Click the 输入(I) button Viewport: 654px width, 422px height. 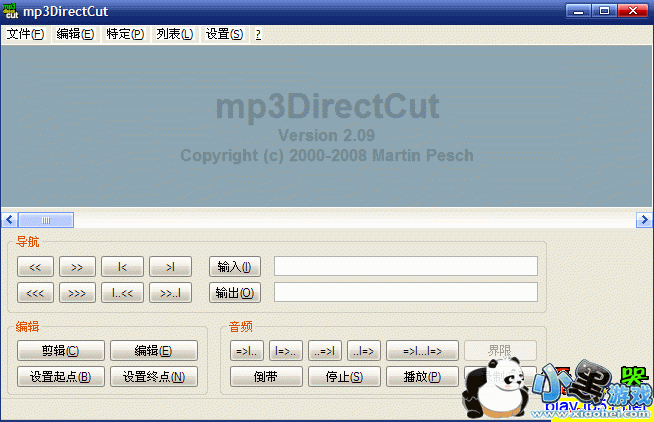point(235,266)
